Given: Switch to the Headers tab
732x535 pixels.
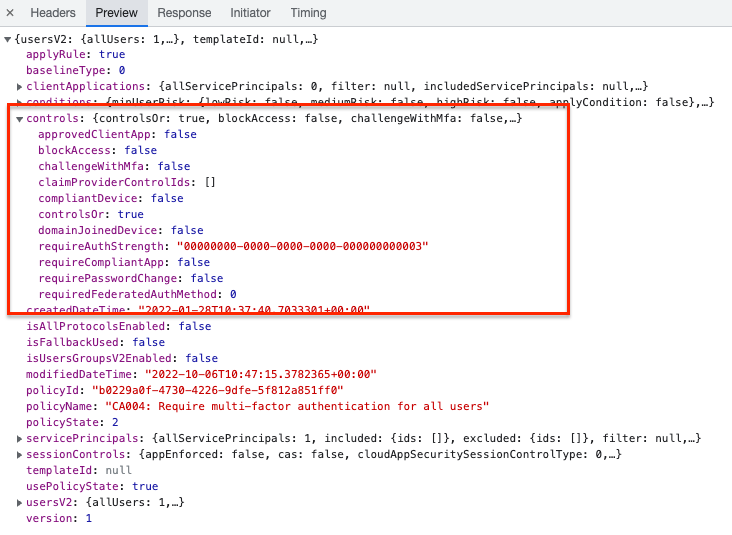Looking at the screenshot, I should (53, 13).
